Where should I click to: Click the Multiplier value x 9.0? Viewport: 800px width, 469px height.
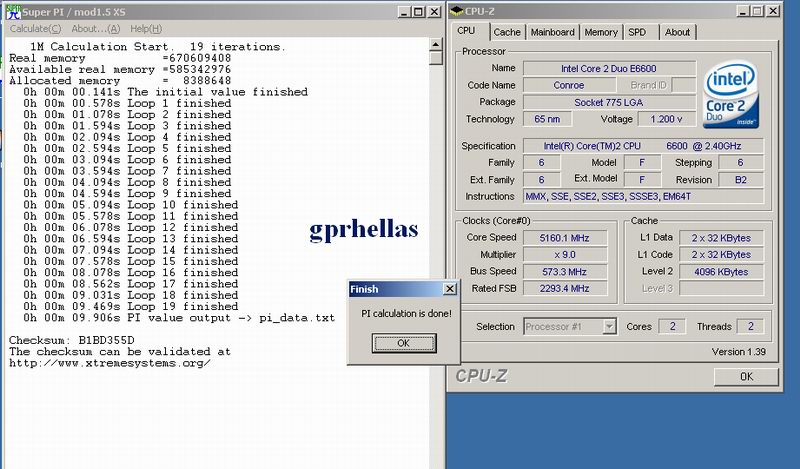tap(565, 255)
